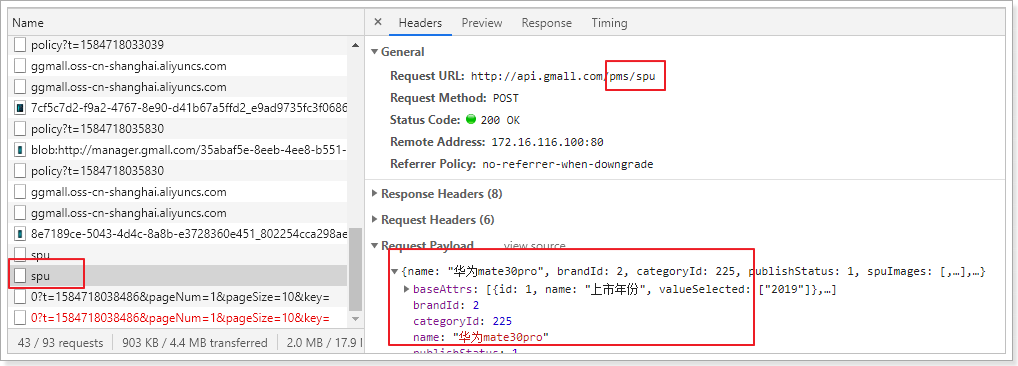1018x366 pixels.
Task: Click the categoryId: 225 payload line
Action: pyautogui.click(x=462, y=321)
